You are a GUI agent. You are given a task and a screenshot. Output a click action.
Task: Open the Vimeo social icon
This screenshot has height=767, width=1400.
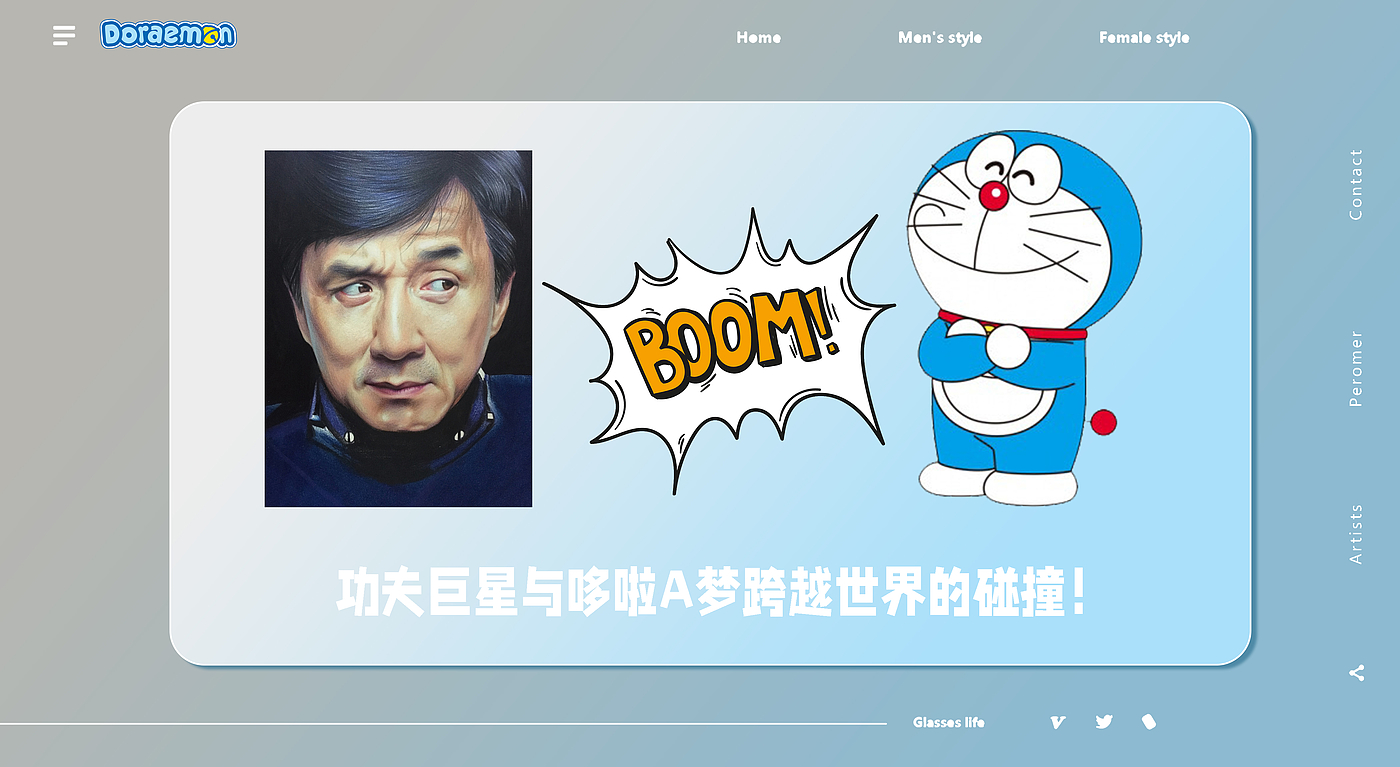[x=1057, y=722]
